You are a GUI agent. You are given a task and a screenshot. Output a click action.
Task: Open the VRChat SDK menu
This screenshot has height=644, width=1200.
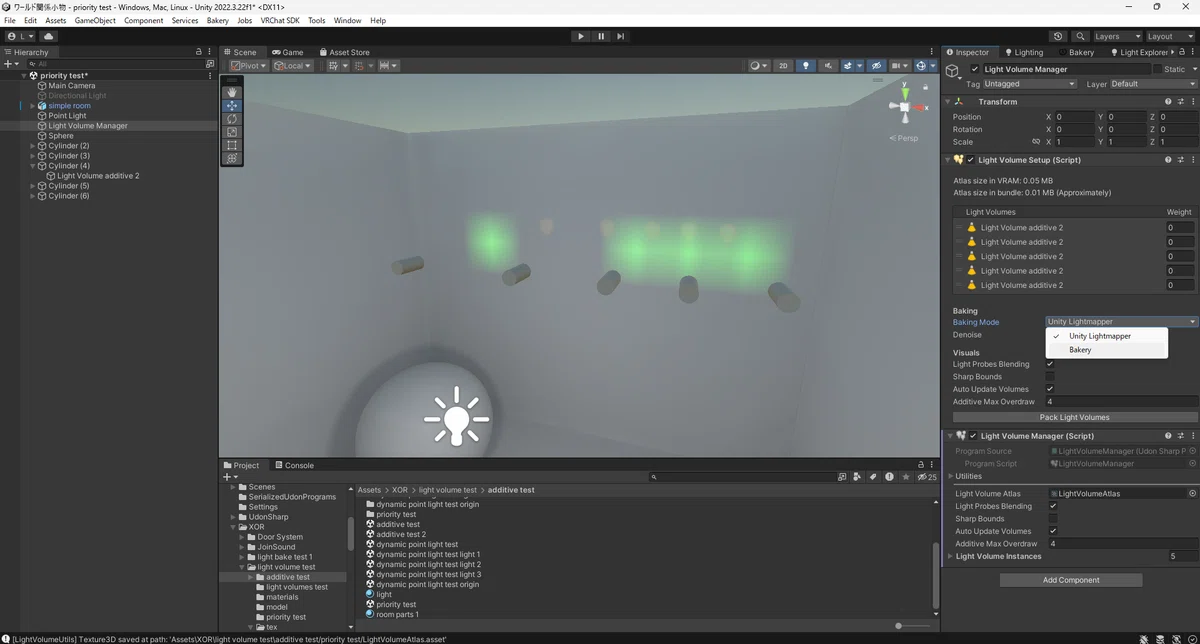tap(280, 20)
